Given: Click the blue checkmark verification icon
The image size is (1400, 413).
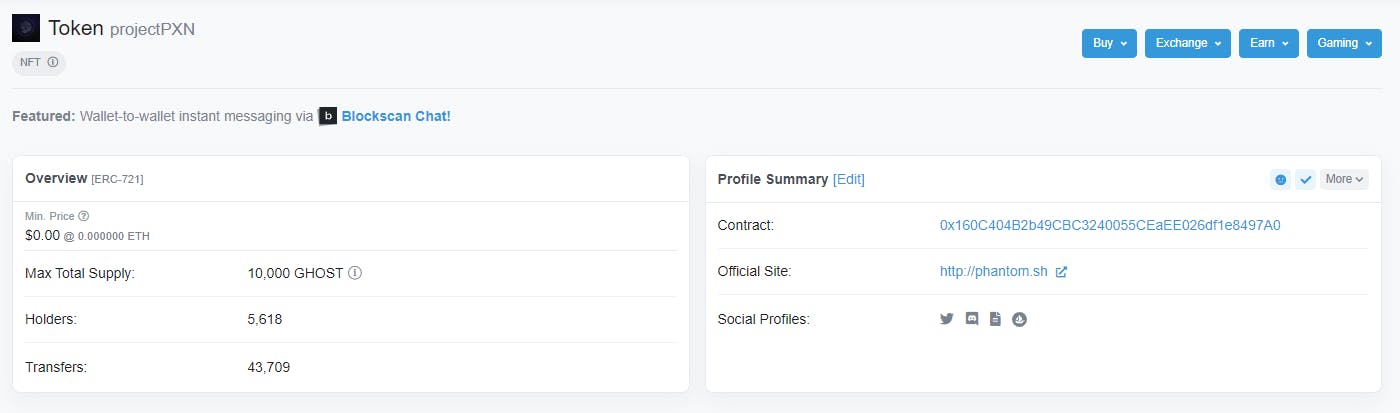Looking at the screenshot, I should click(x=1305, y=179).
